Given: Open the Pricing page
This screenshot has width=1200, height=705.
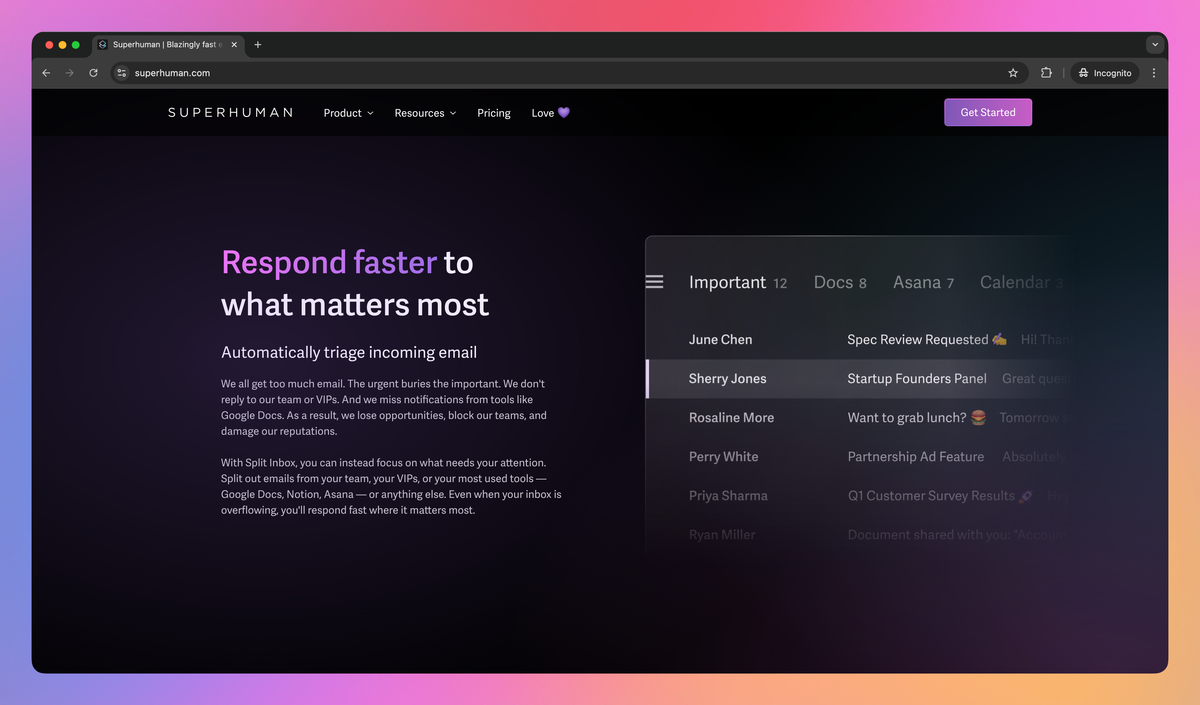Looking at the screenshot, I should (x=494, y=113).
